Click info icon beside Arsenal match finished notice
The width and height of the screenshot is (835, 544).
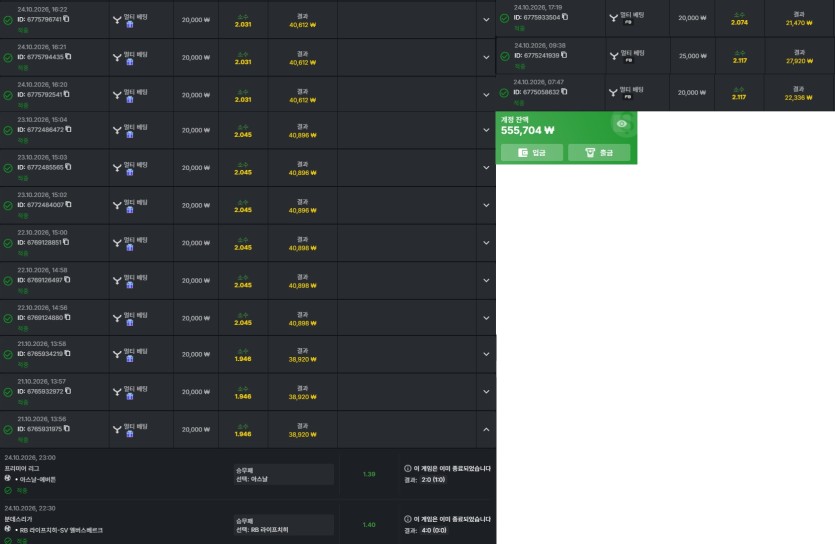pyautogui.click(x=408, y=468)
